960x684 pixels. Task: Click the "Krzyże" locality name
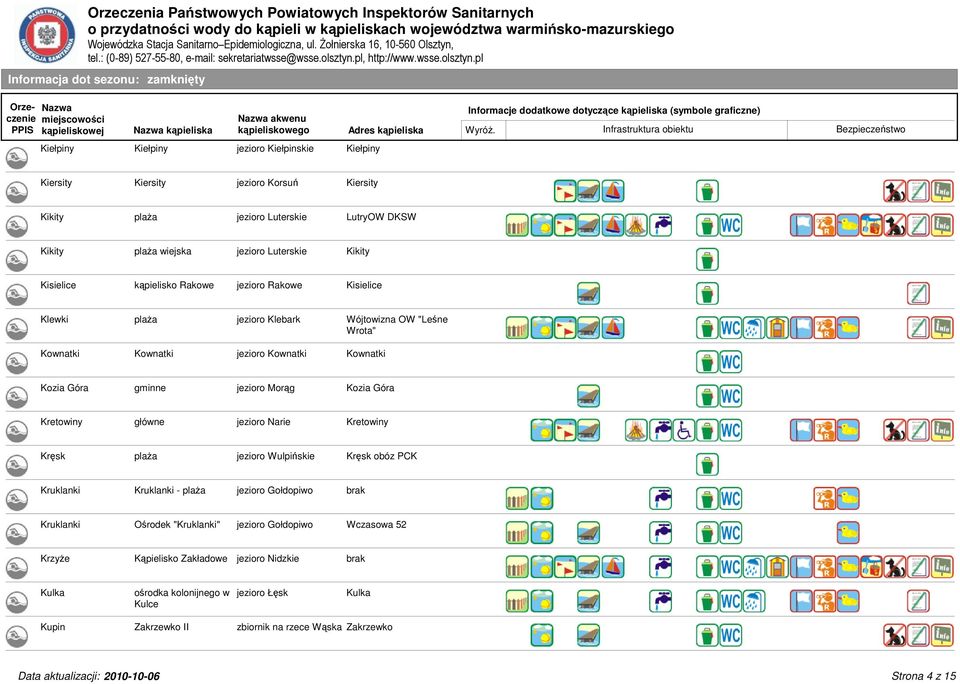(x=54, y=560)
